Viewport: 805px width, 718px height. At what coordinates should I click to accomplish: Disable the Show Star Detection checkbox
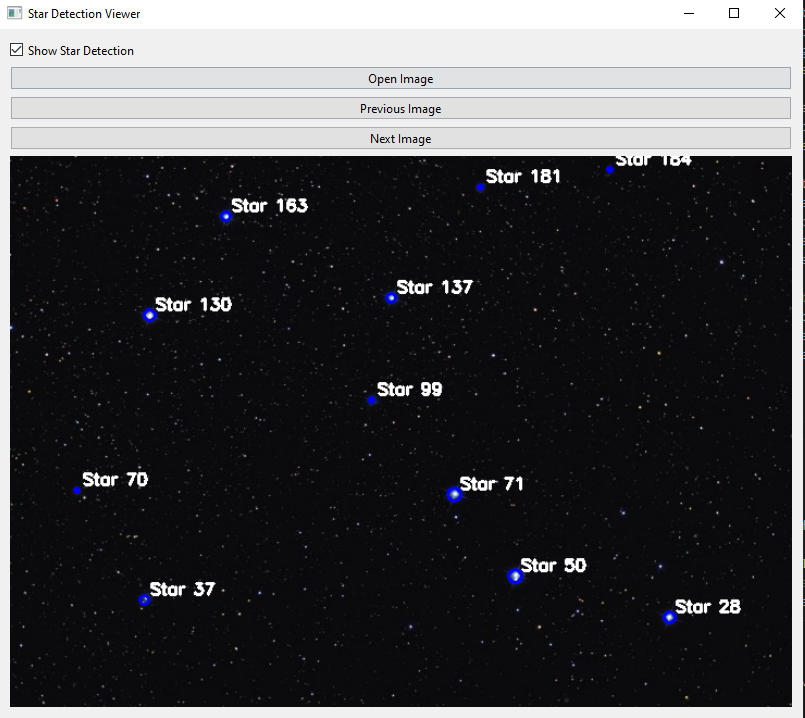click(x=16, y=49)
